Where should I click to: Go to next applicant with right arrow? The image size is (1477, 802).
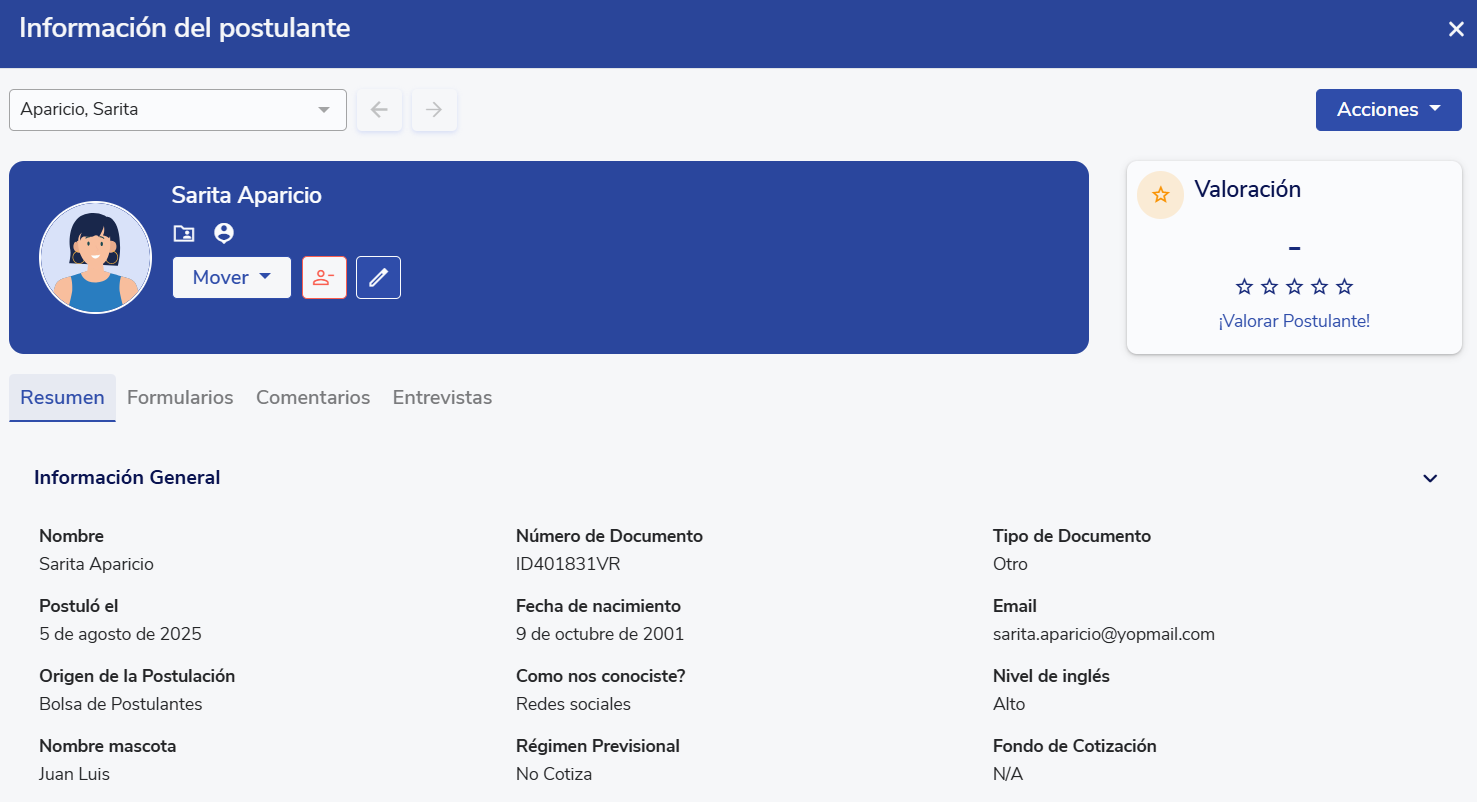coord(434,110)
